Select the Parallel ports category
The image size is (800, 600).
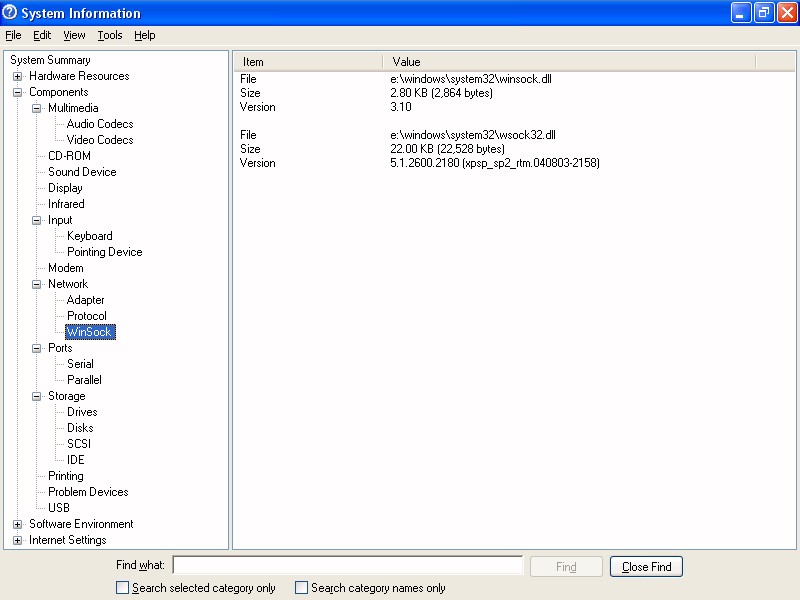pyautogui.click(x=84, y=380)
